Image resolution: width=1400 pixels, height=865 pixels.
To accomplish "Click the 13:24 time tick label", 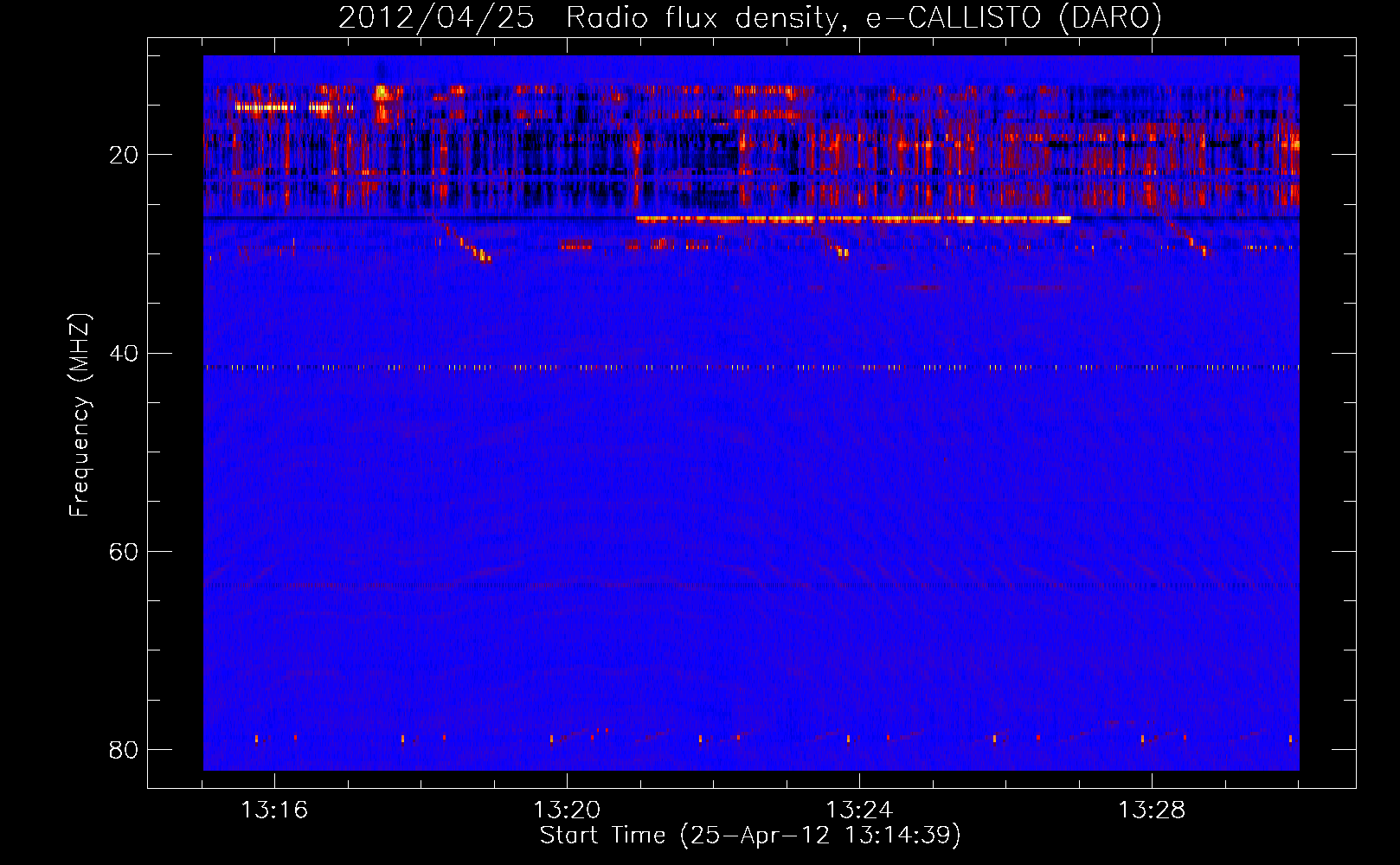I will 859,811.
